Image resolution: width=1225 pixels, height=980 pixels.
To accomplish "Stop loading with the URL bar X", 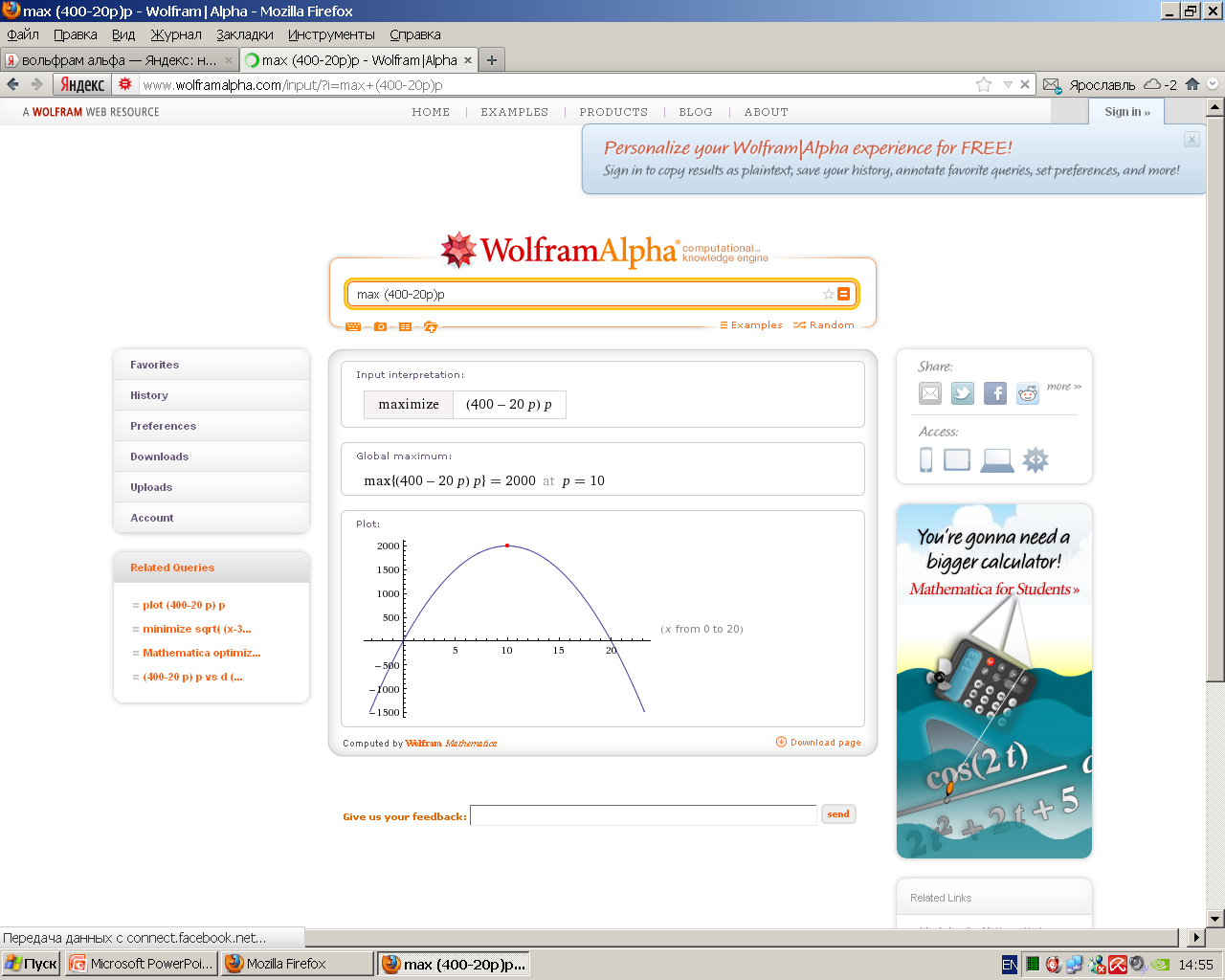I will point(1025,84).
